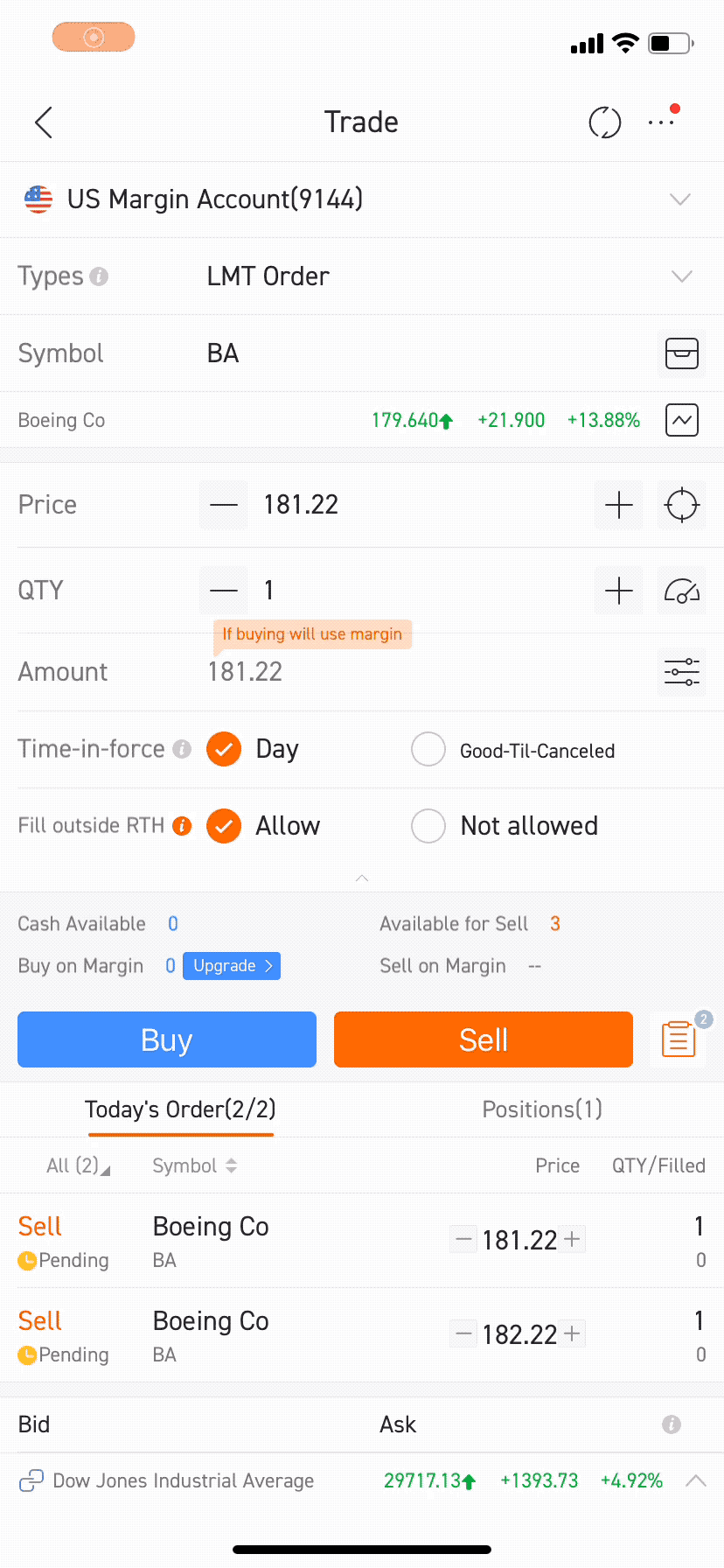The width and height of the screenshot is (724, 1568).
Task: Increase Price with the plus stepper
Action: (x=619, y=505)
